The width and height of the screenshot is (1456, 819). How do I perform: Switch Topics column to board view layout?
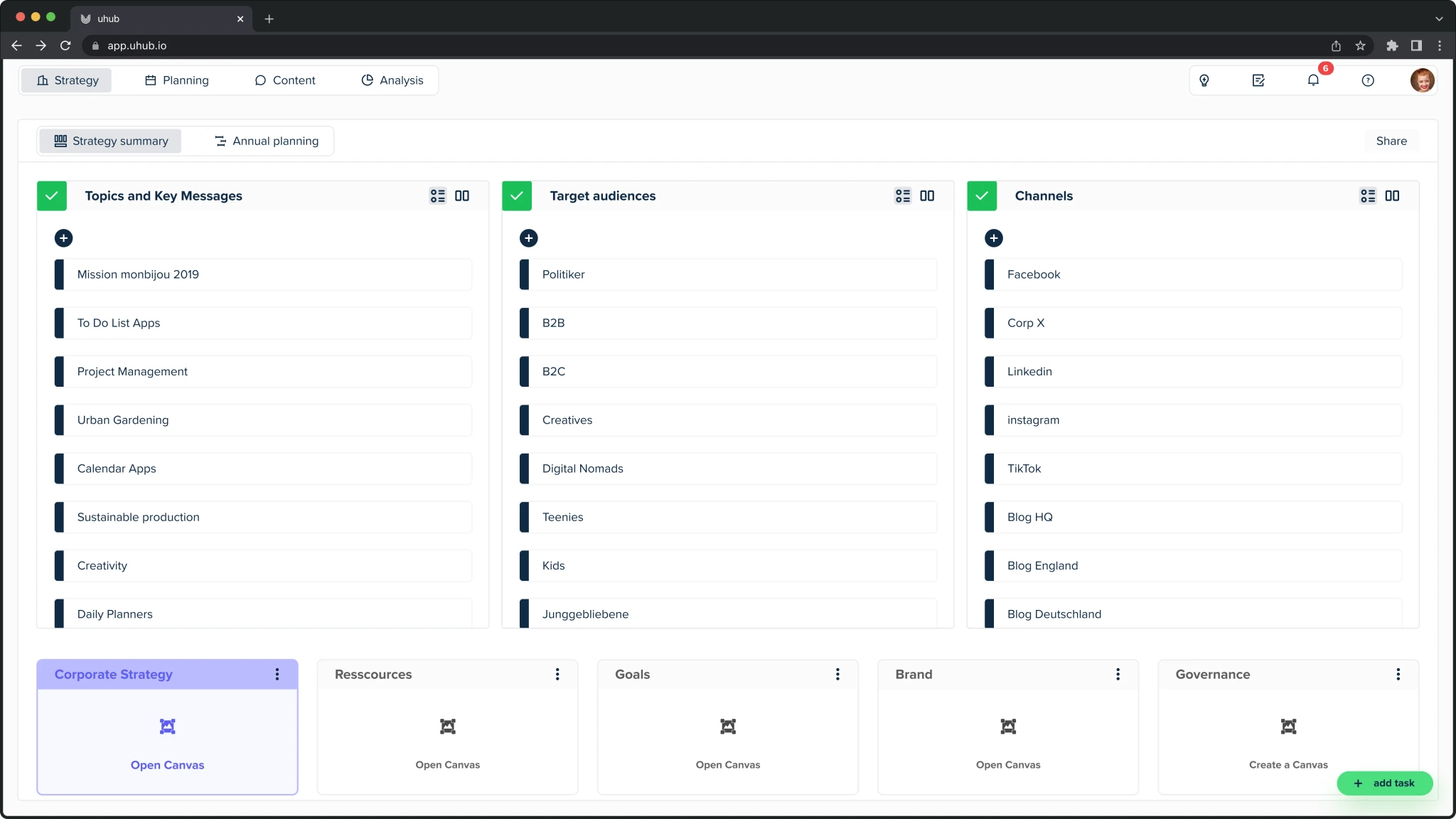coord(462,196)
